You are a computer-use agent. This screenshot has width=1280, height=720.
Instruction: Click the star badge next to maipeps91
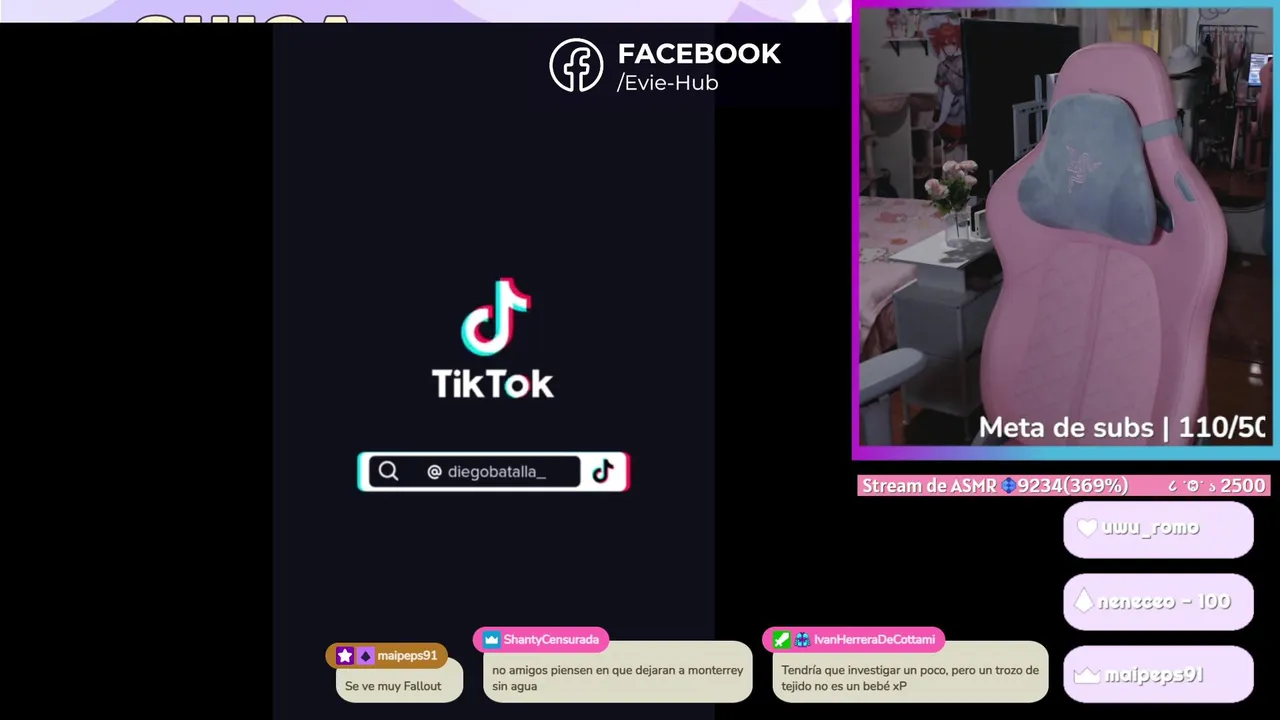tap(345, 656)
